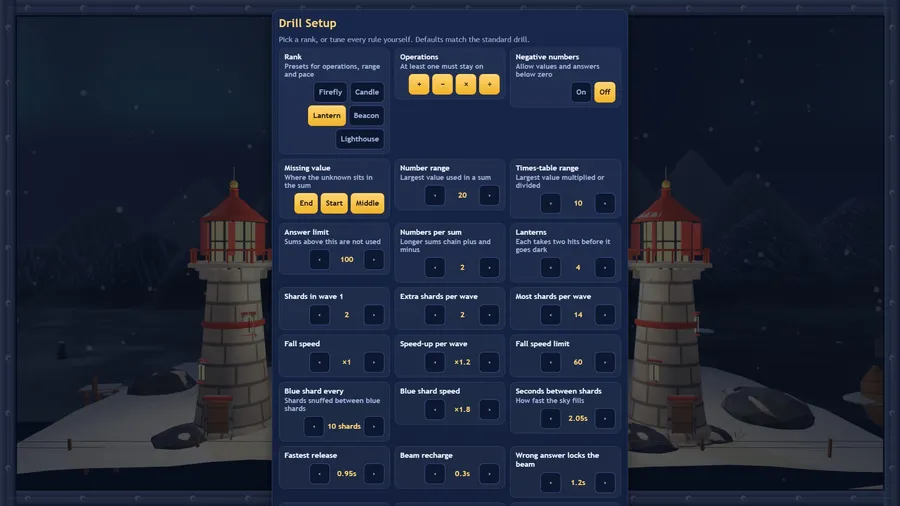Image resolution: width=900 pixels, height=506 pixels.
Task: Choose the Lantern rank preset
Action: click(327, 115)
